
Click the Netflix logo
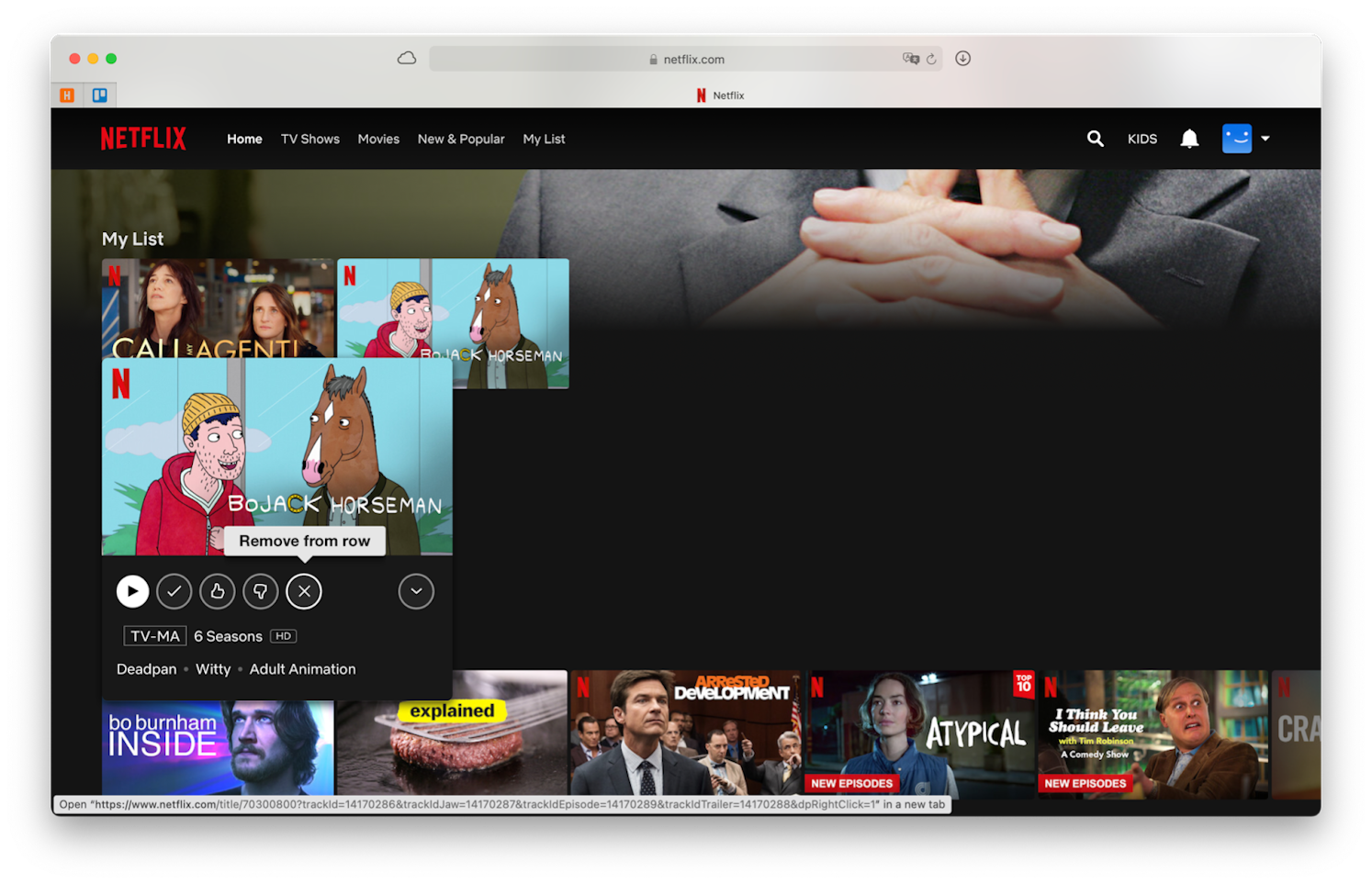(x=143, y=138)
